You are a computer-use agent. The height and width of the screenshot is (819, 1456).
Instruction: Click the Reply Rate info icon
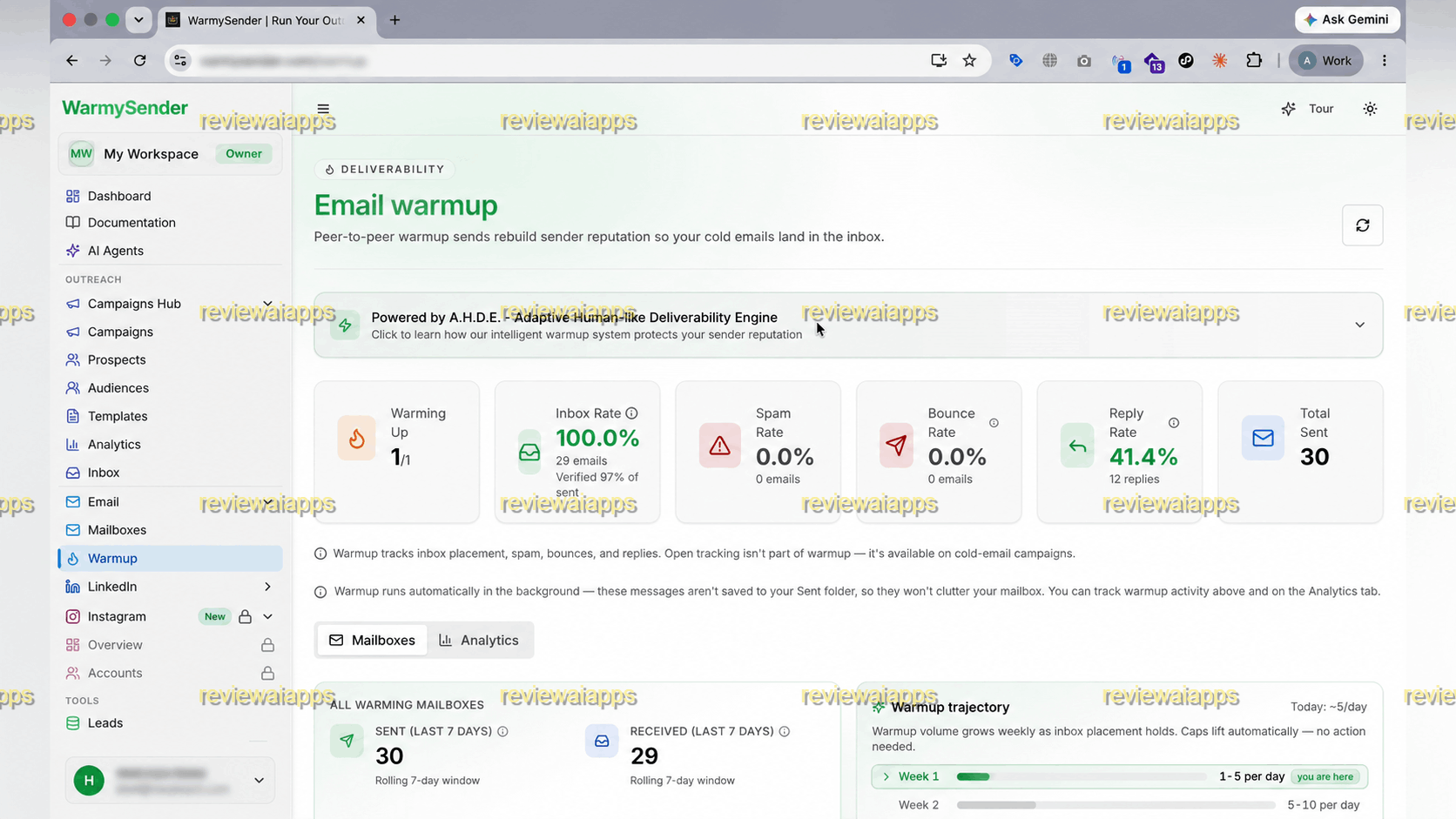point(1174,423)
